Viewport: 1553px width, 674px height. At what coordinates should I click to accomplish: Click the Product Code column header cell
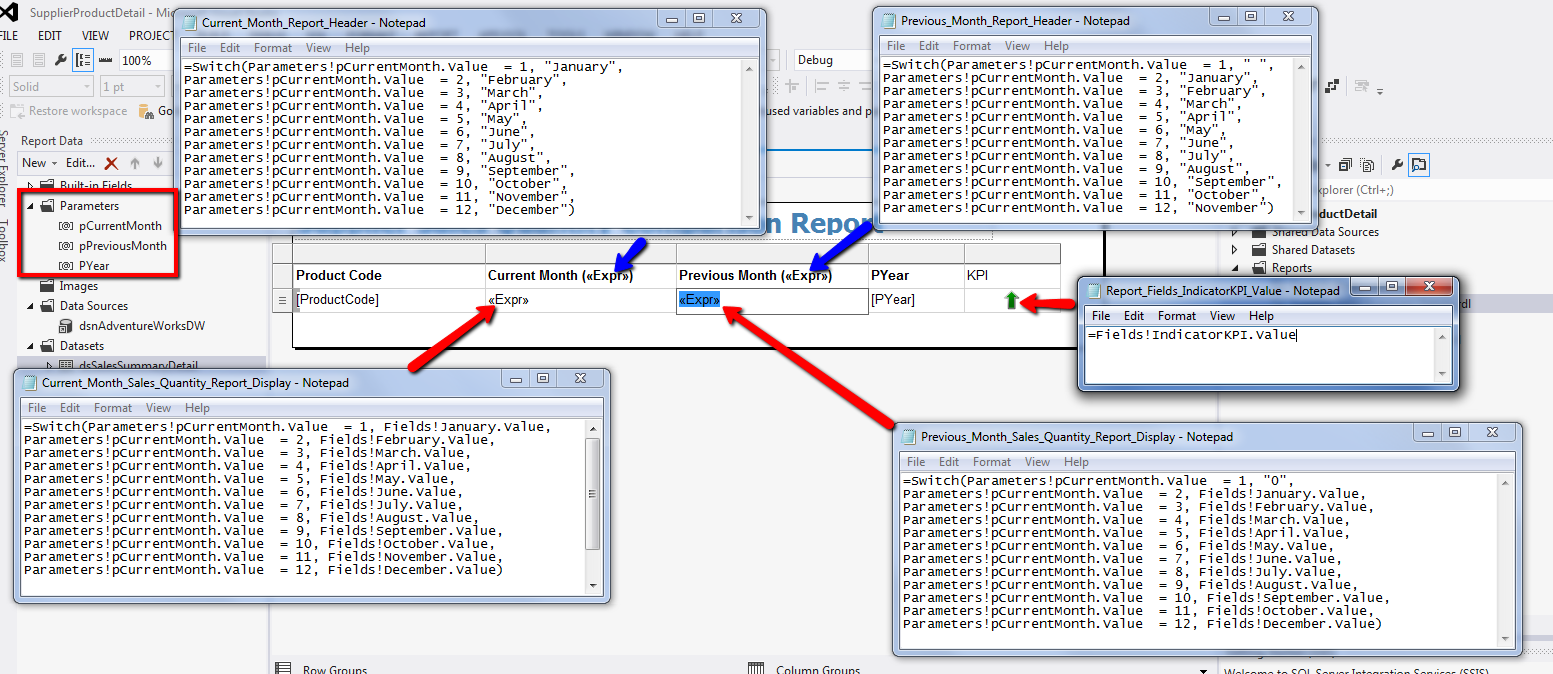pyautogui.click(x=389, y=276)
